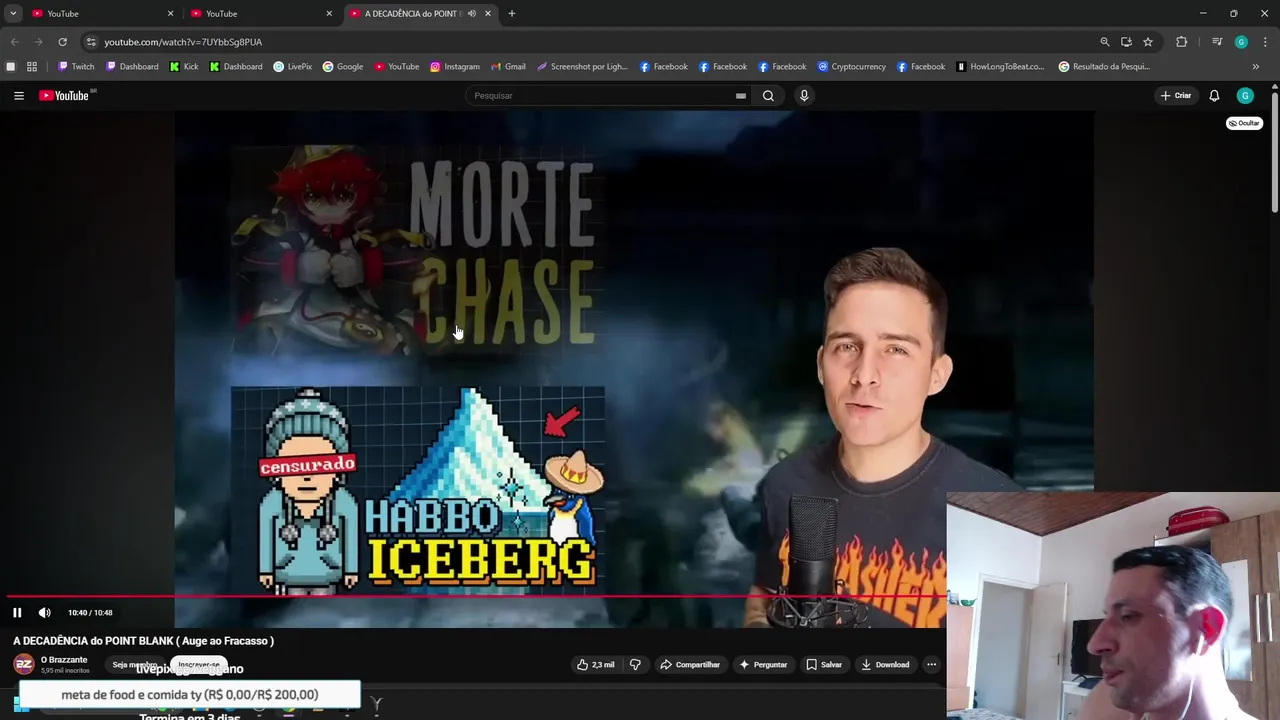Screen dimensions: 1280x720
Task: Bookmark this page with the star icon
Action: pyautogui.click(x=1148, y=42)
